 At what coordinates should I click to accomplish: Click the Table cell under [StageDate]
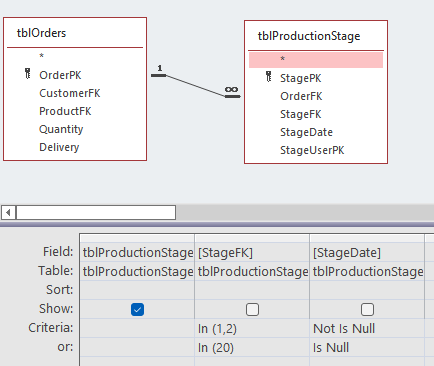tap(367, 271)
